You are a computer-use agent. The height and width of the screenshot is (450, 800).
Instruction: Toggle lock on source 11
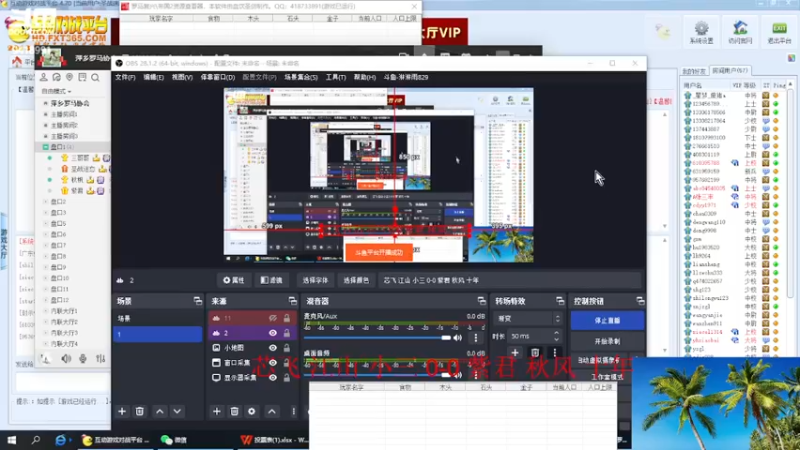point(287,318)
